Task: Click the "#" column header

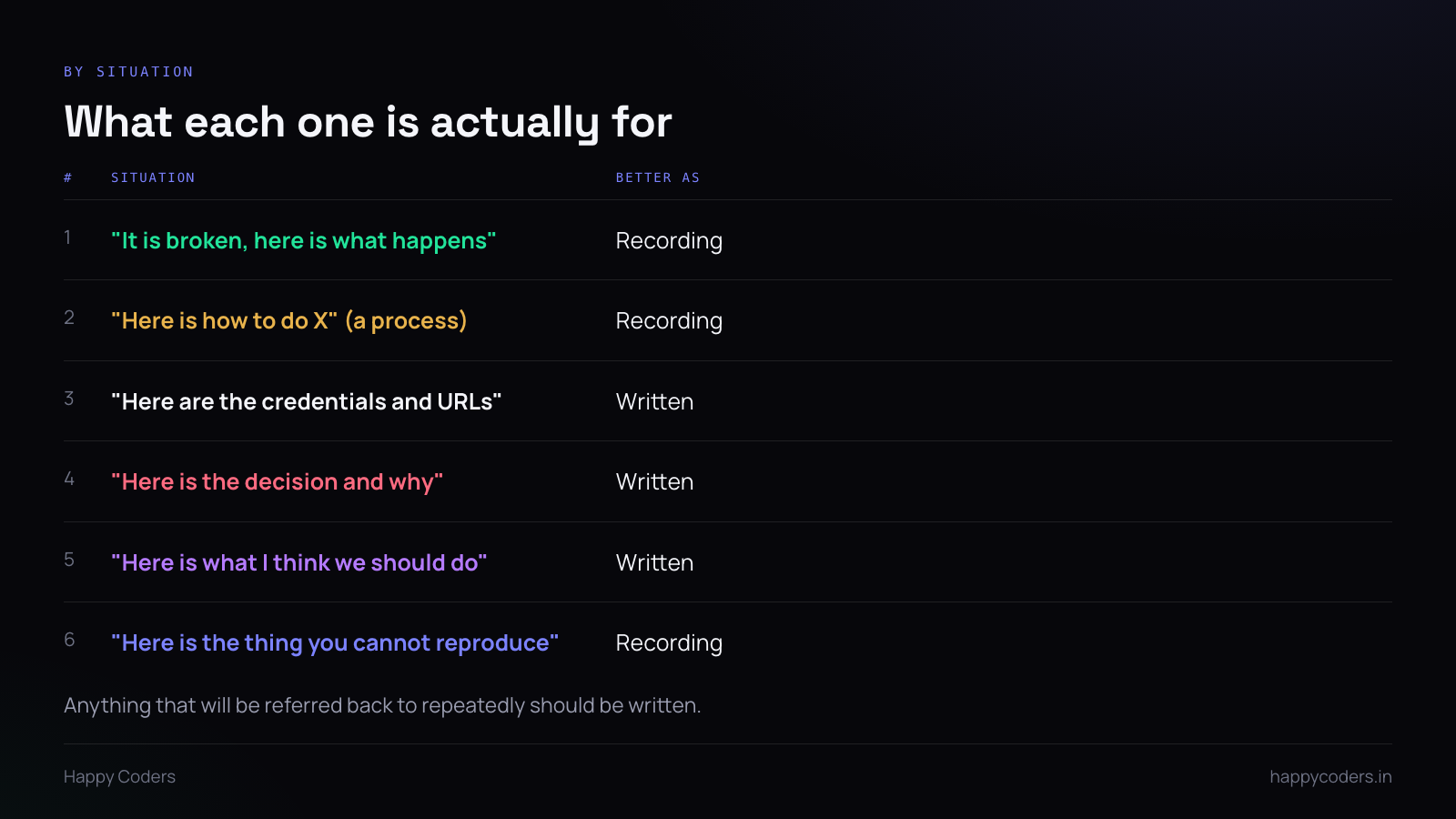Action: [68, 177]
